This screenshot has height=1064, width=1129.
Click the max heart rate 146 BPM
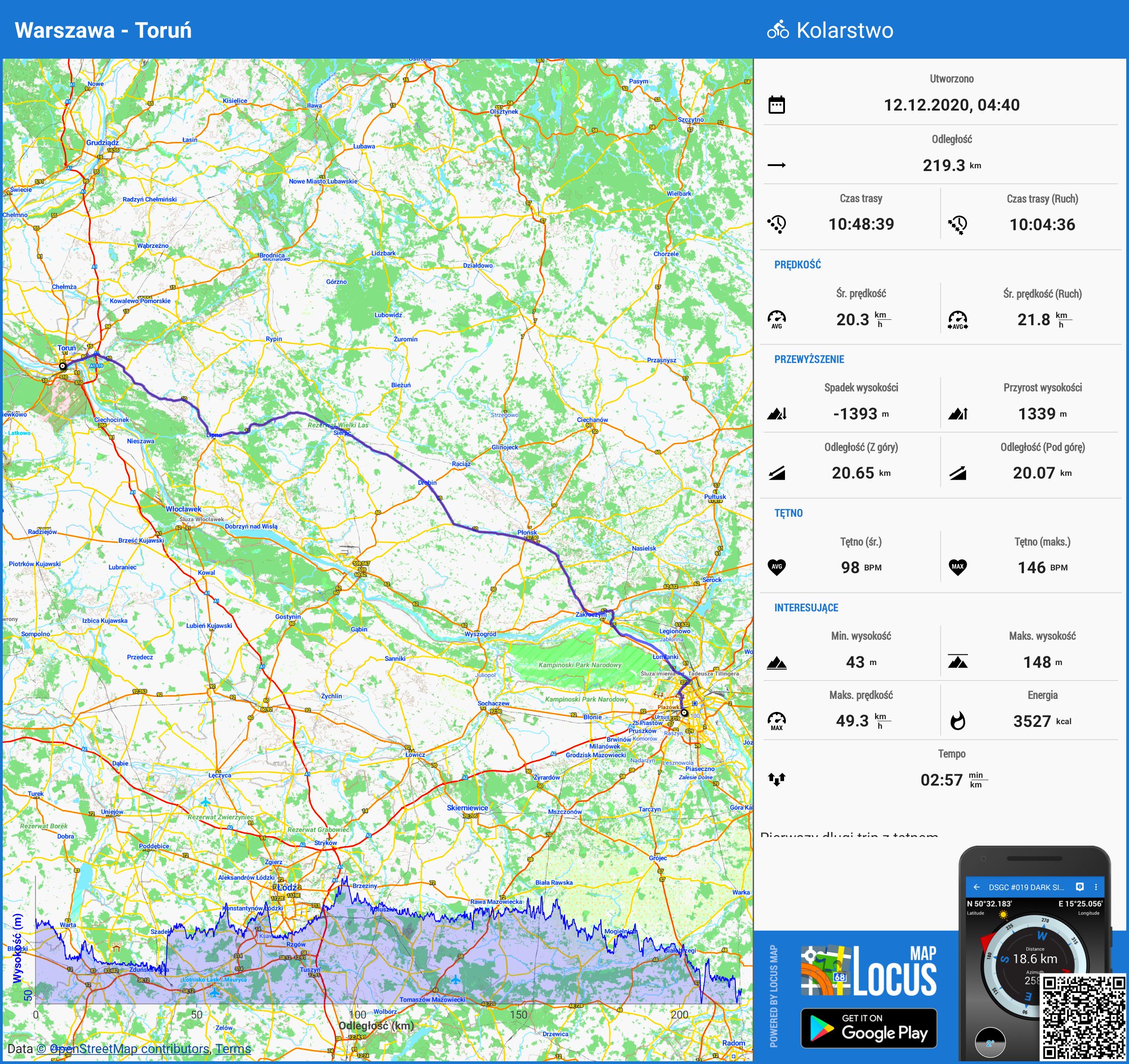coord(1042,567)
